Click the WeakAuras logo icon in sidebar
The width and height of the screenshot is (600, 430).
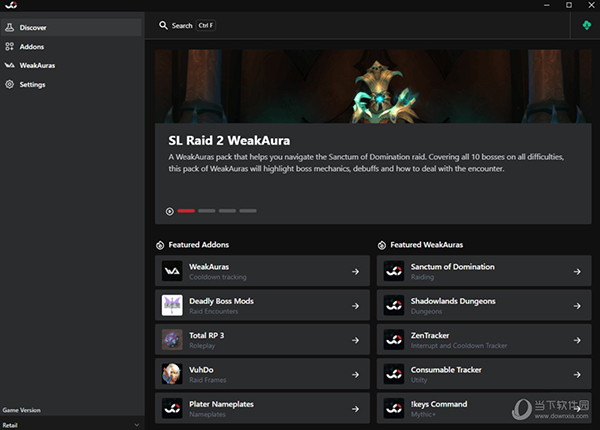pyautogui.click(x=10, y=65)
